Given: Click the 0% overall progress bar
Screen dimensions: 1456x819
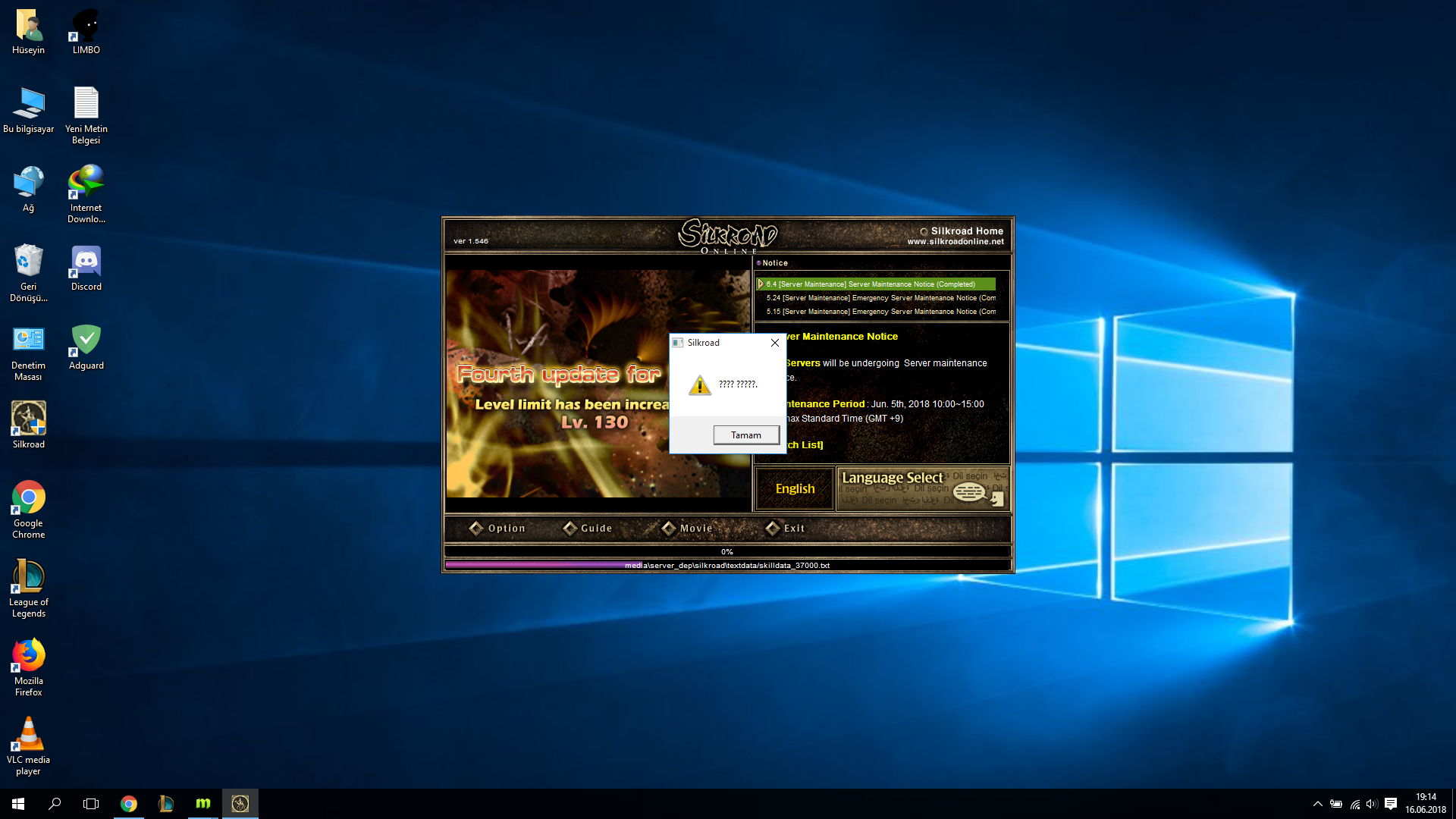Looking at the screenshot, I should [x=727, y=551].
